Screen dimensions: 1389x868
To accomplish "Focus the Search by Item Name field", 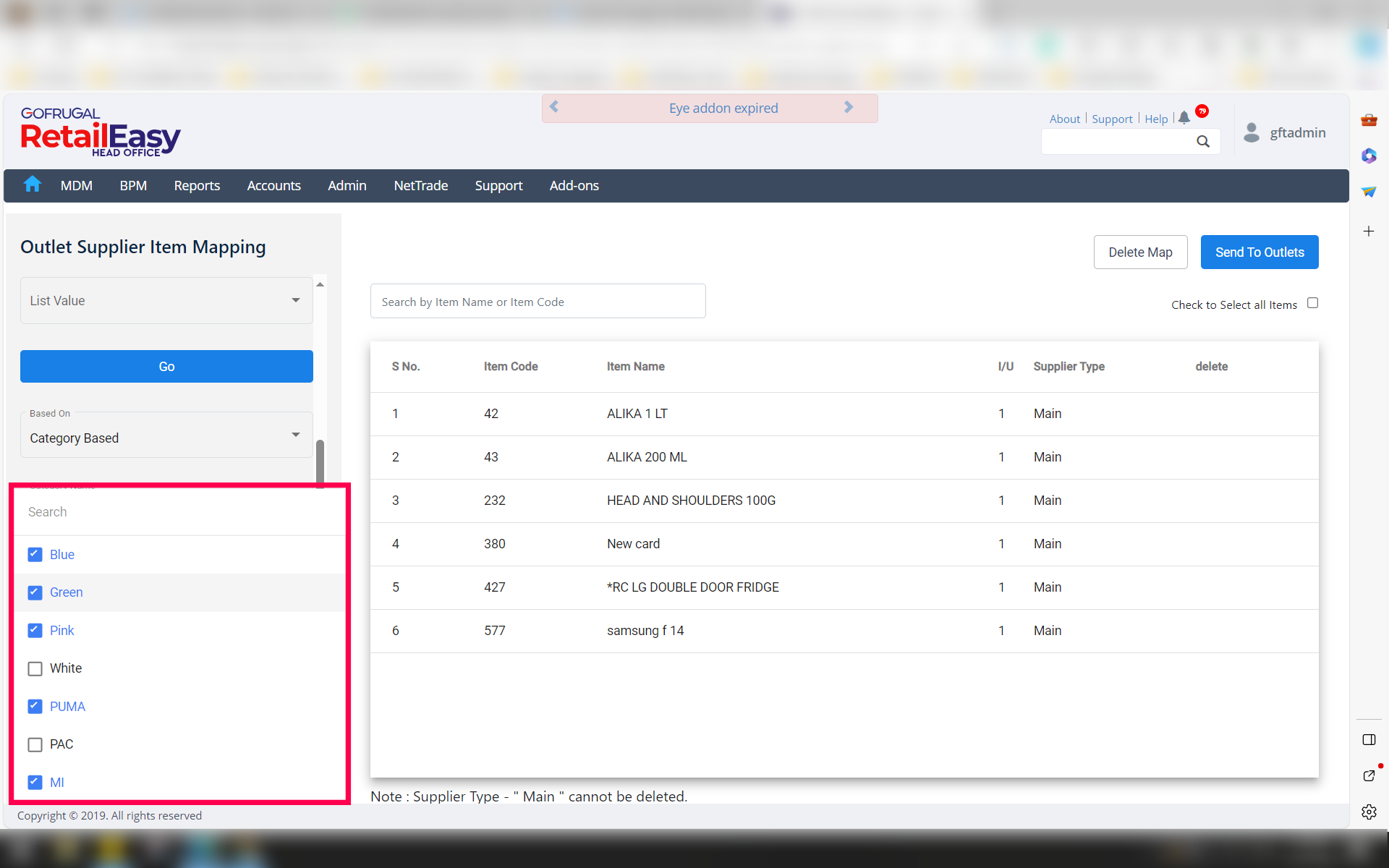I will click(x=538, y=302).
